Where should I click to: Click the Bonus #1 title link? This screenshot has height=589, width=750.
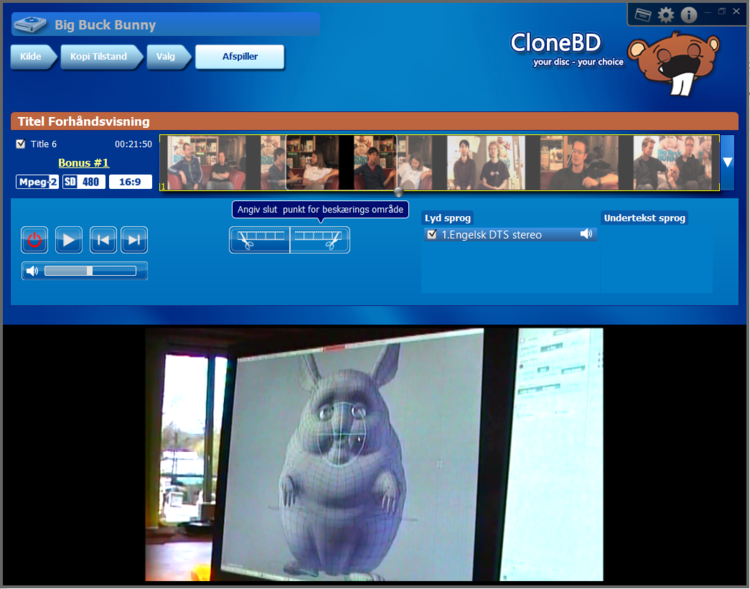(x=84, y=163)
